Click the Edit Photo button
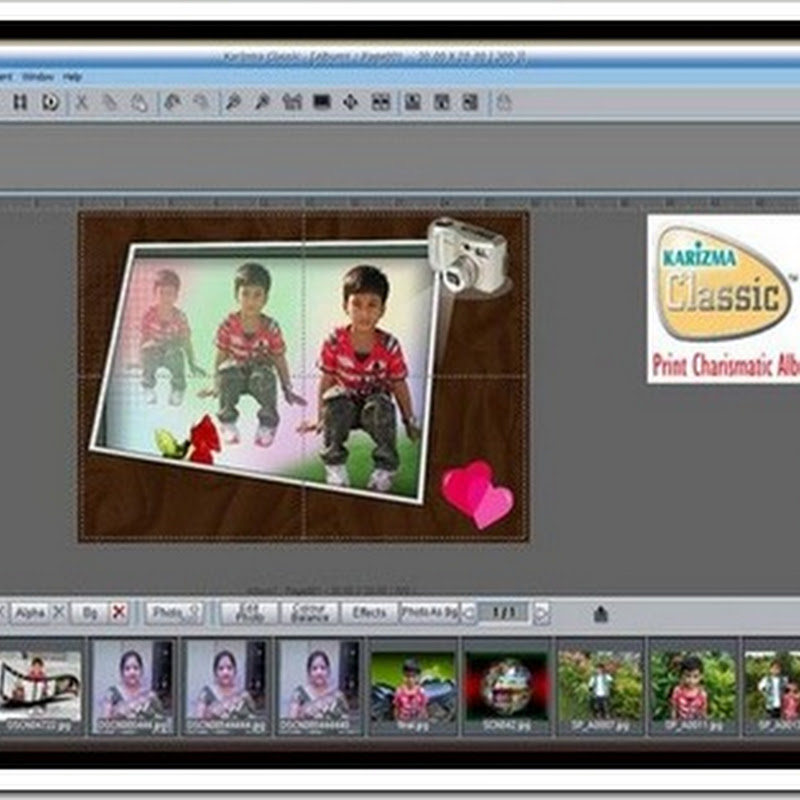 [x=249, y=613]
